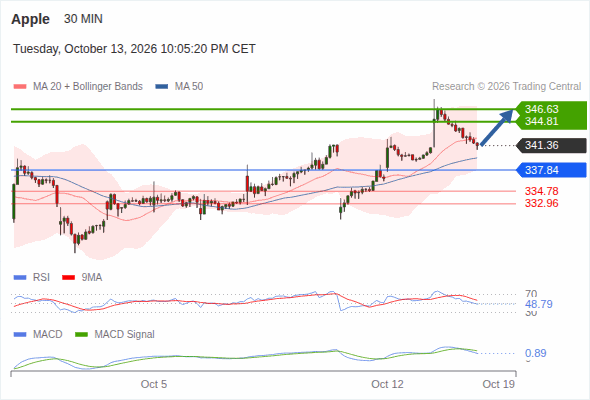Click the MA 20 + Bollinger Bands legend swatch
Screen dimensions: 590x400
pos(20,87)
